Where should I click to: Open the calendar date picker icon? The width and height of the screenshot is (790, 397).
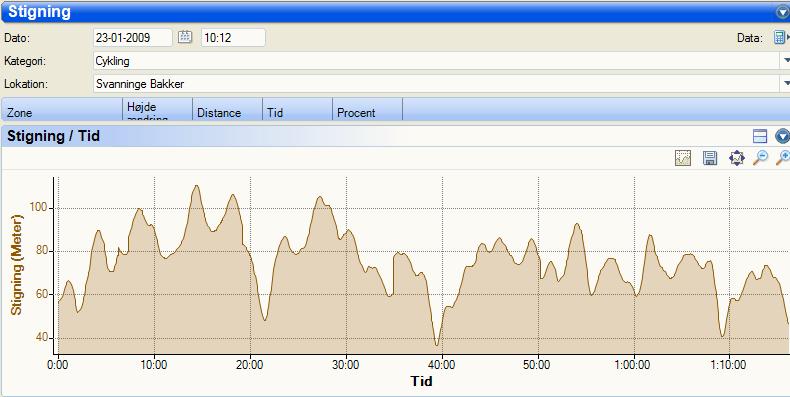point(185,37)
